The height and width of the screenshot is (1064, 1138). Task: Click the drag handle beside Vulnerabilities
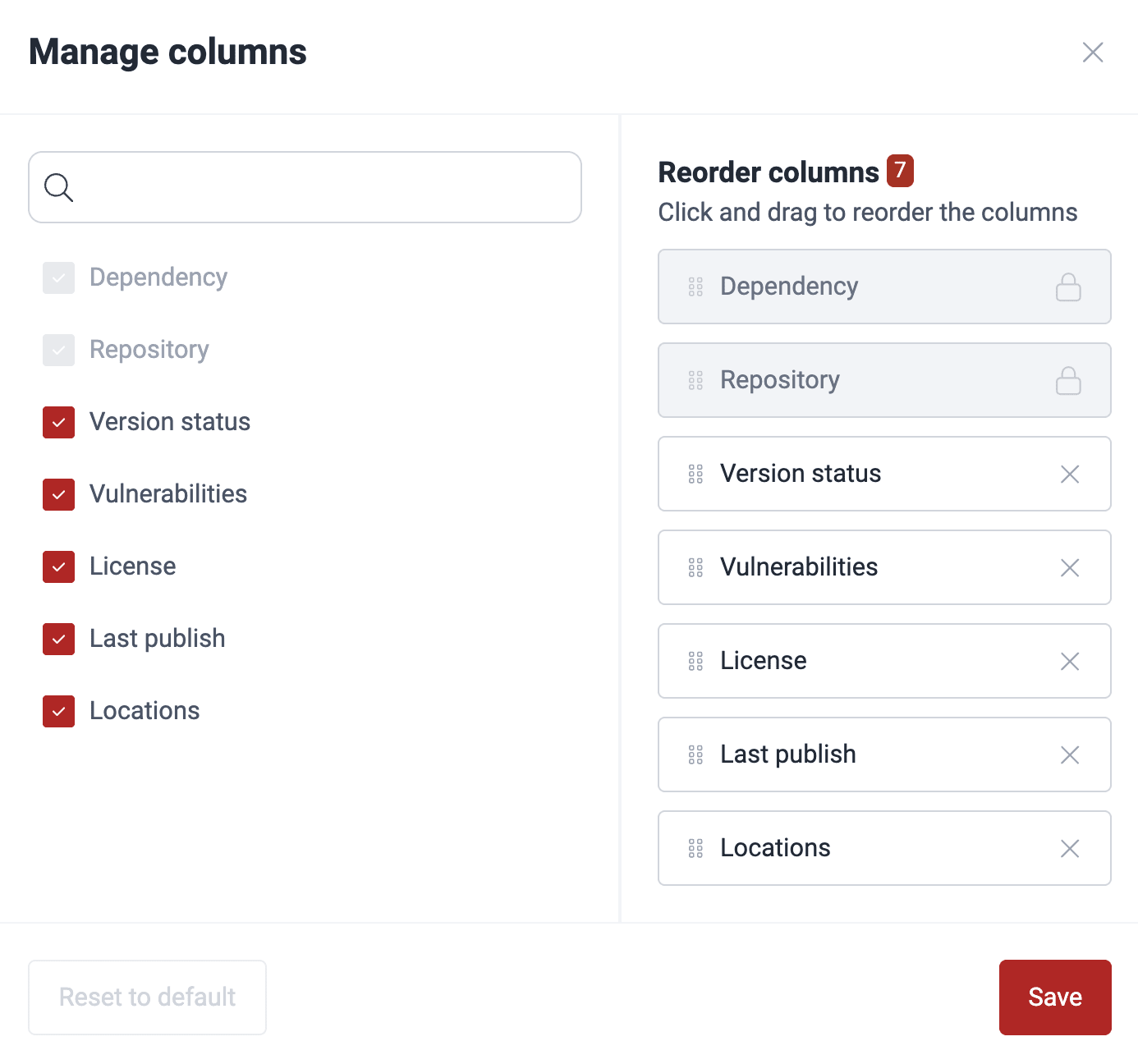click(x=695, y=567)
